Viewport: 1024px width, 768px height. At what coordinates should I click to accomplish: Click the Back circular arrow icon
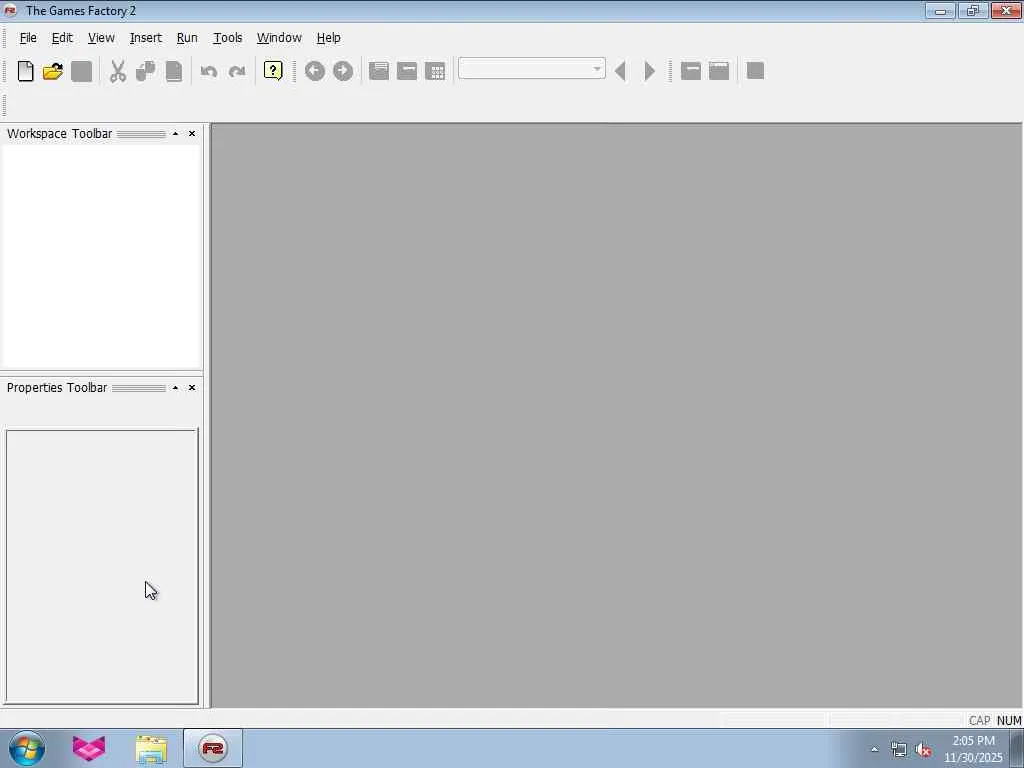(315, 71)
